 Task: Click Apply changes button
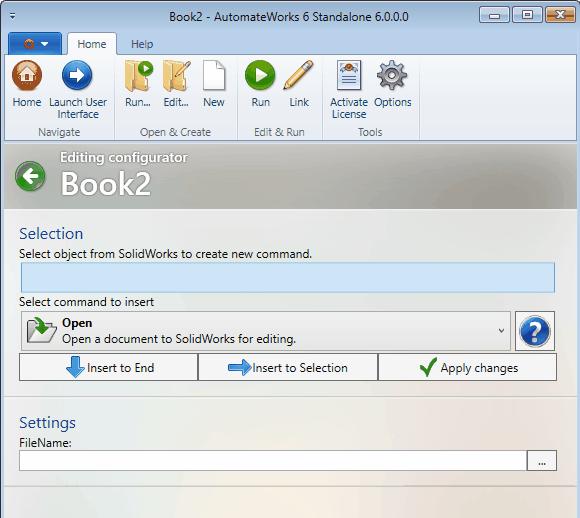[468, 367]
